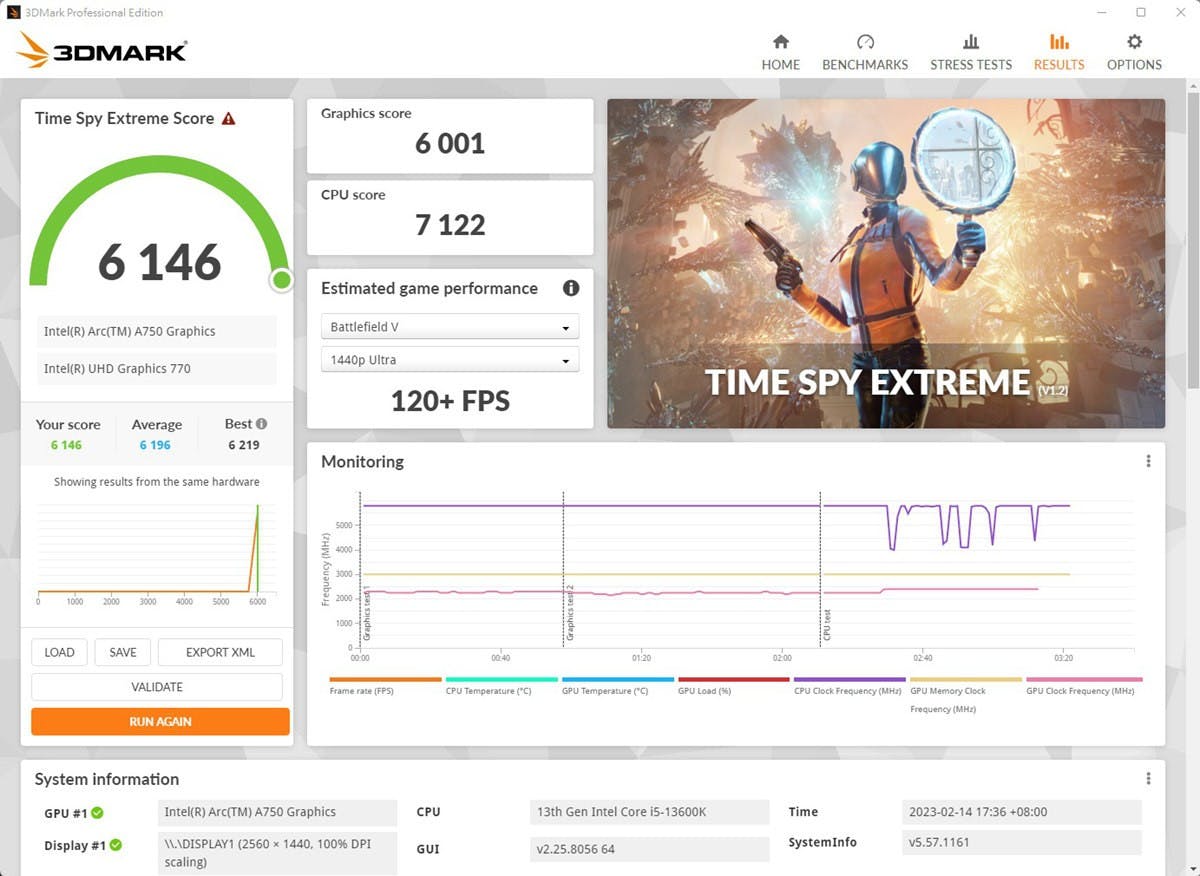Click the Average score 6 196
This screenshot has width=1200, height=876.
(155, 445)
